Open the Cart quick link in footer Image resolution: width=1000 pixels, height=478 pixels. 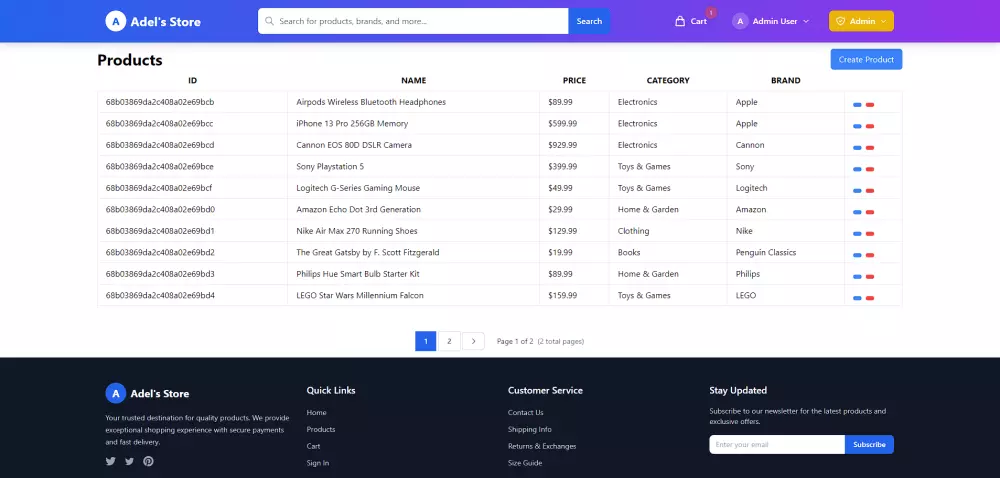tap(313, 446)
